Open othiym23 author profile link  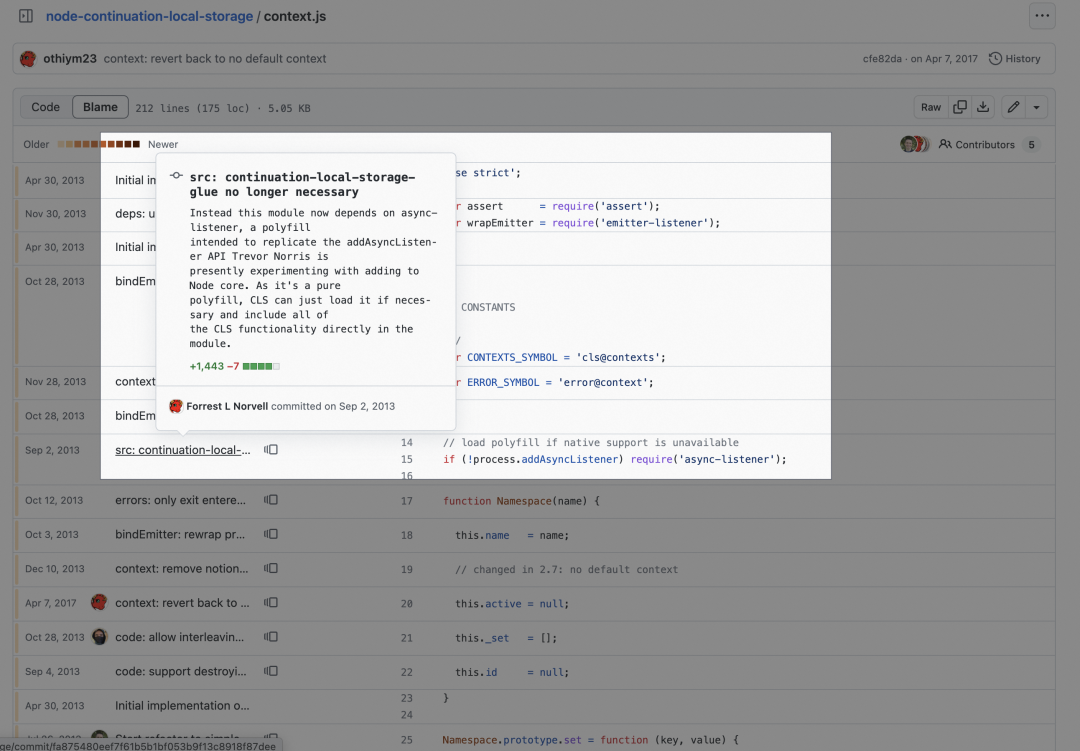(x=70, y=59)
